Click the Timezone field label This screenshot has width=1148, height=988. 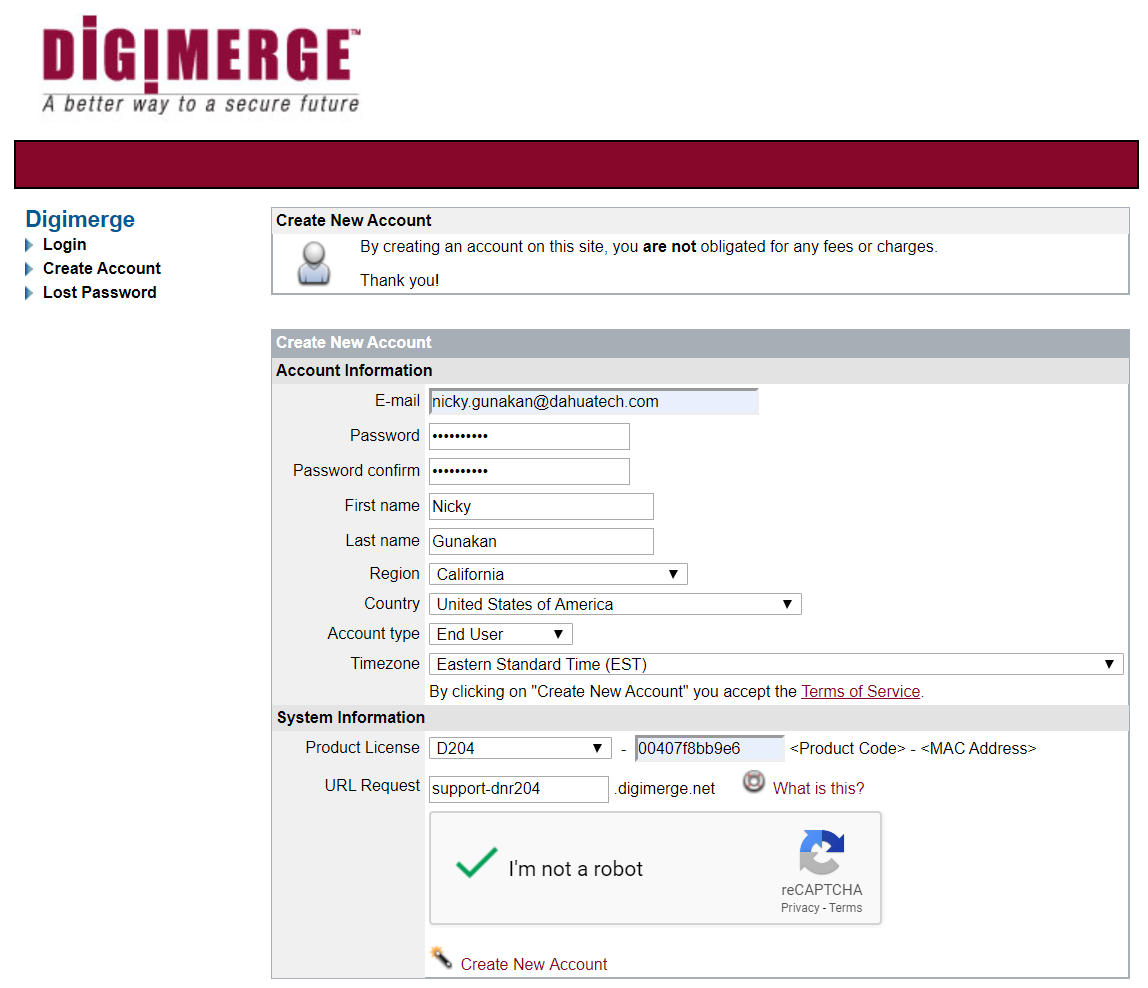click(x=385, y=664)
